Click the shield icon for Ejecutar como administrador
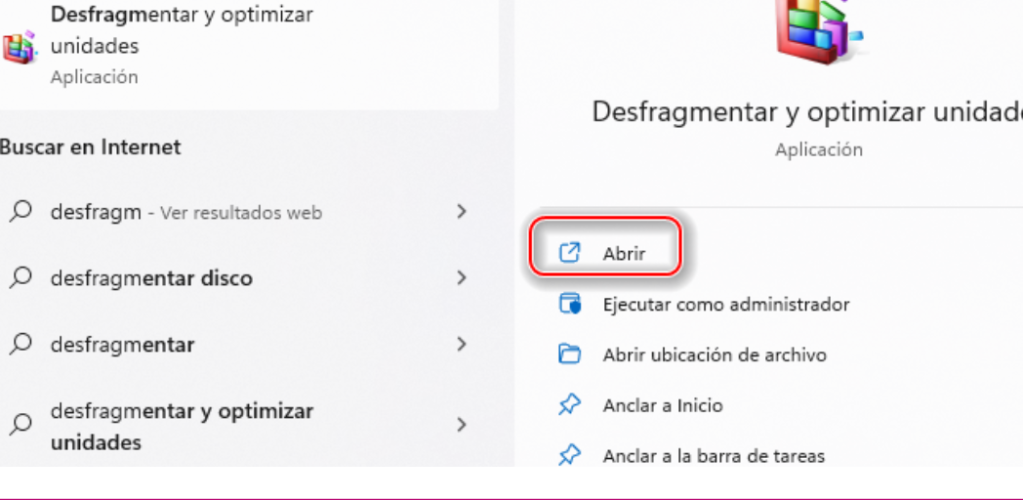The height and width of the screenshot is (500, 1023). coord(568,304)
